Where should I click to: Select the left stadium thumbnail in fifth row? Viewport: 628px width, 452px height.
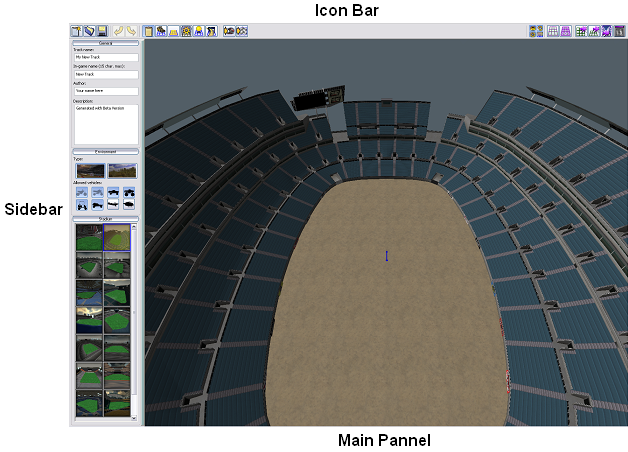click(x=89, y=348)
